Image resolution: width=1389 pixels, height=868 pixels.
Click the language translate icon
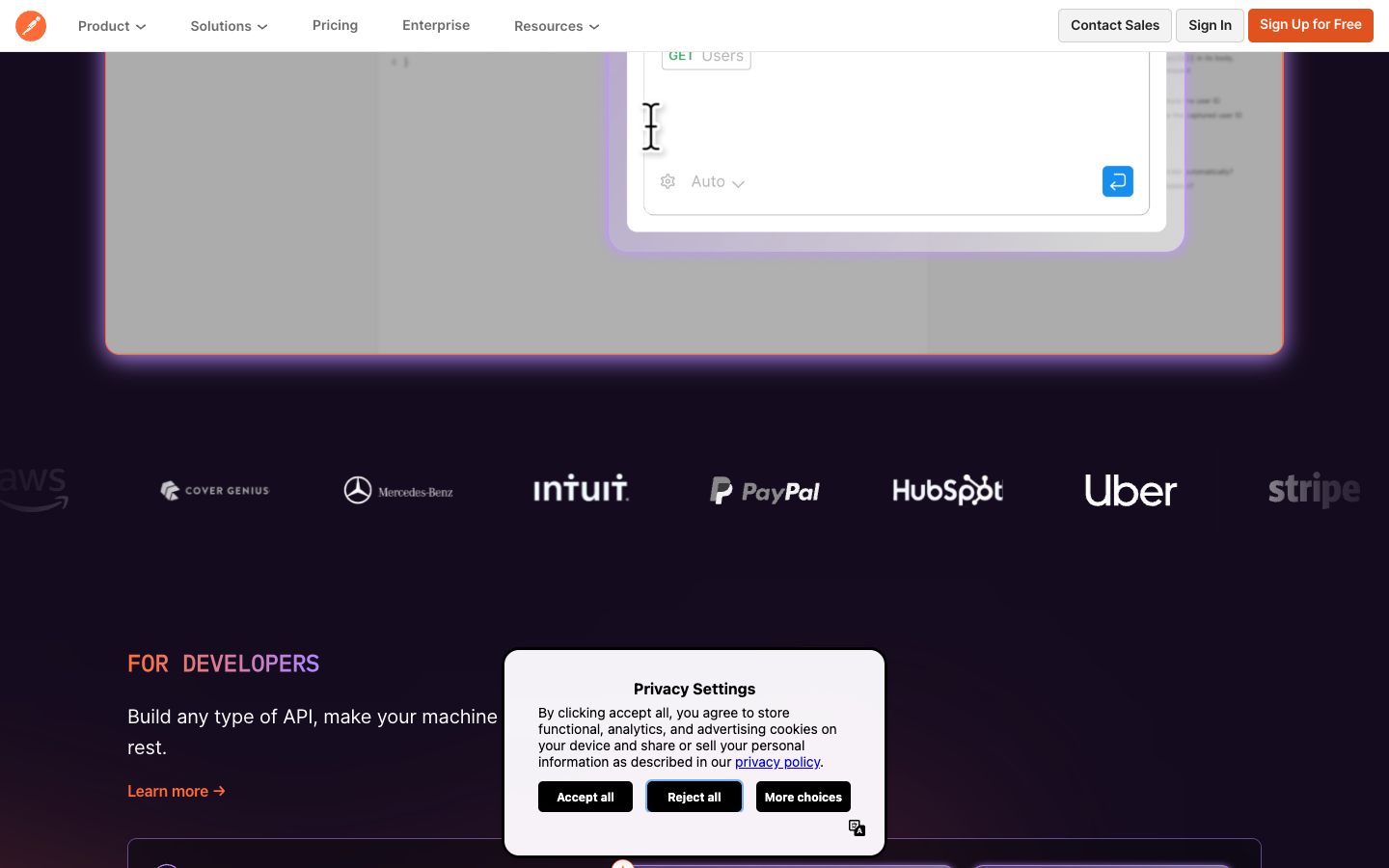pos(857,827)
